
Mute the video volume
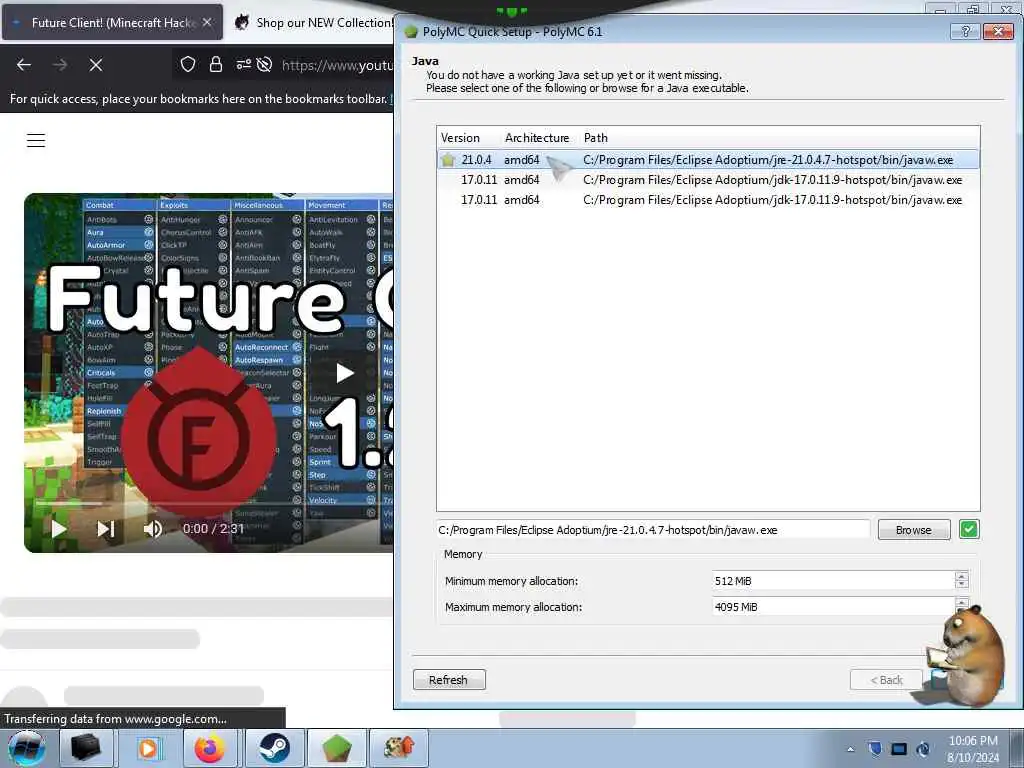pos(153,529)
